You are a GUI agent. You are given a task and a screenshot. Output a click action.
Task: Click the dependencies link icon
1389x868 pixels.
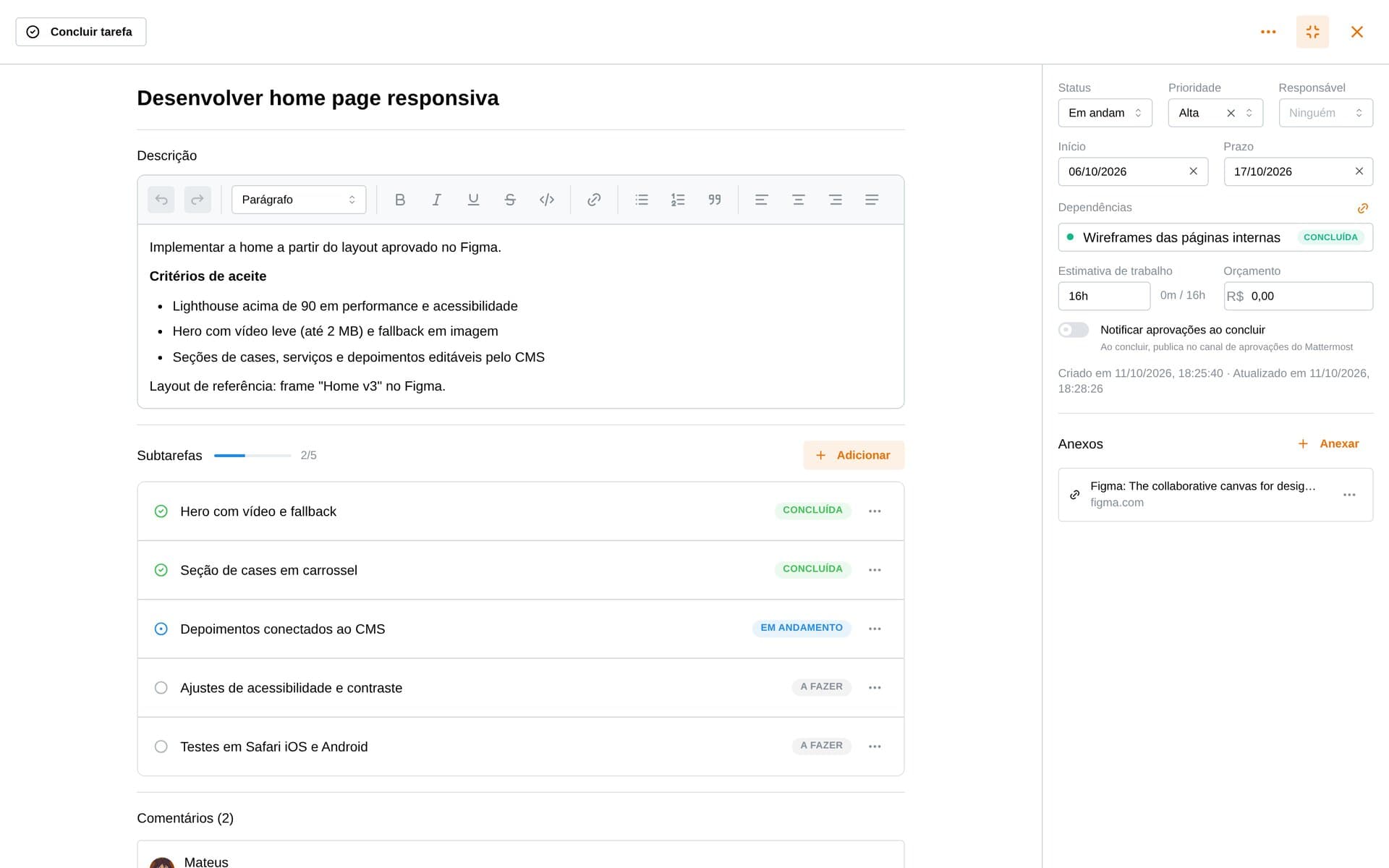tap(1363, 208)
